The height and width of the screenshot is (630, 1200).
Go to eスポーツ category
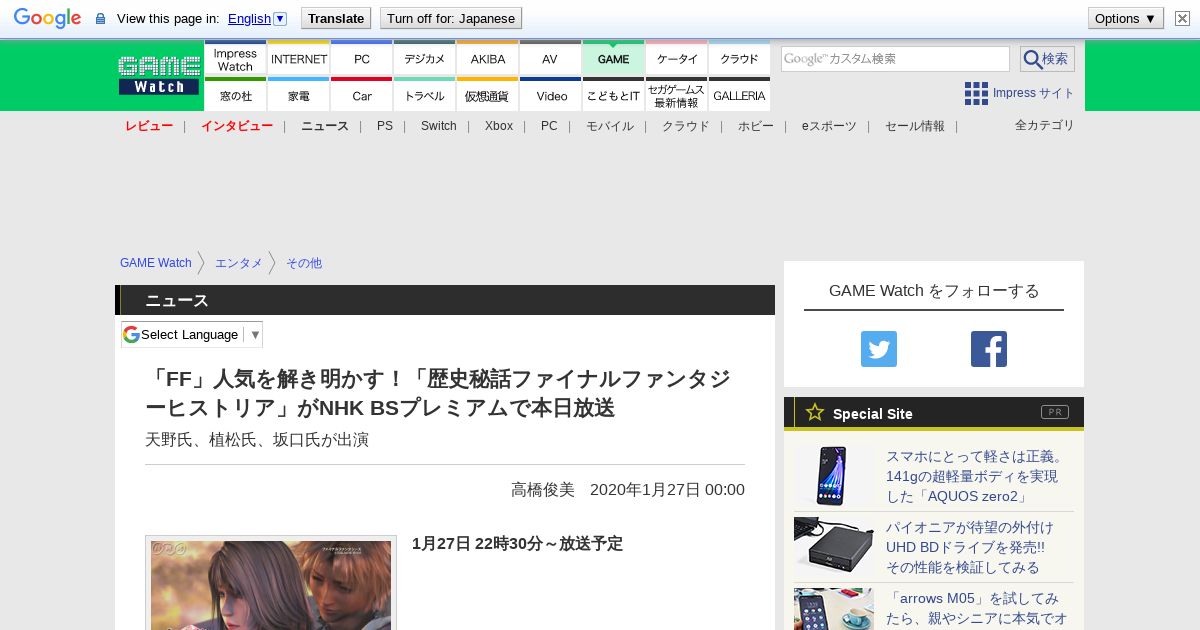[829, 126]
